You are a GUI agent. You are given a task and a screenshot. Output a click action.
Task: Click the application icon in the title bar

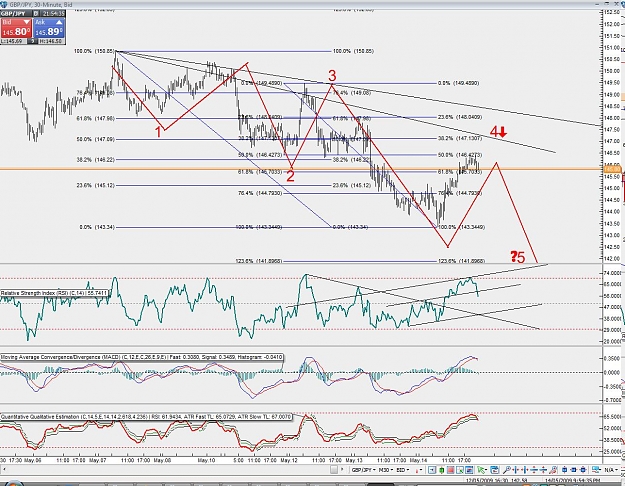click(x=3, y=4)
